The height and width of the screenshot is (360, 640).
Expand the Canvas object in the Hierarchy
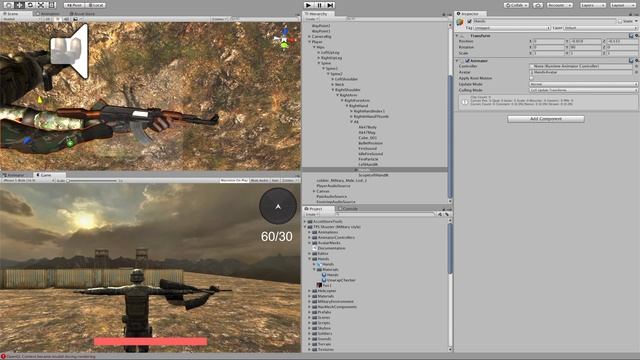314,191
